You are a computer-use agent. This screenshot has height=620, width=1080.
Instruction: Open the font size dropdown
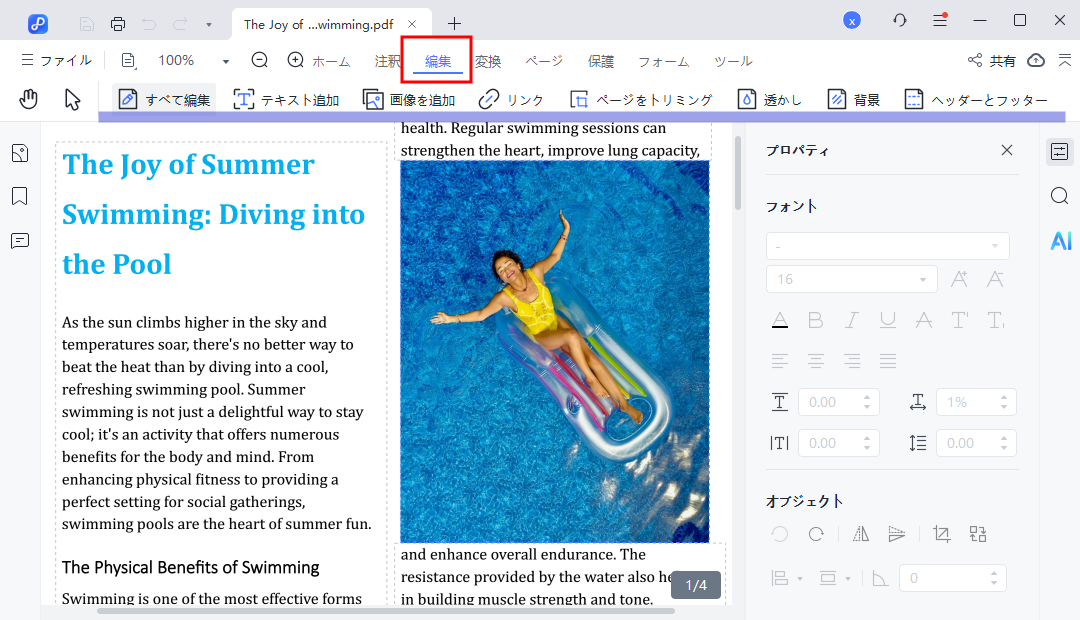click(923, 279)
